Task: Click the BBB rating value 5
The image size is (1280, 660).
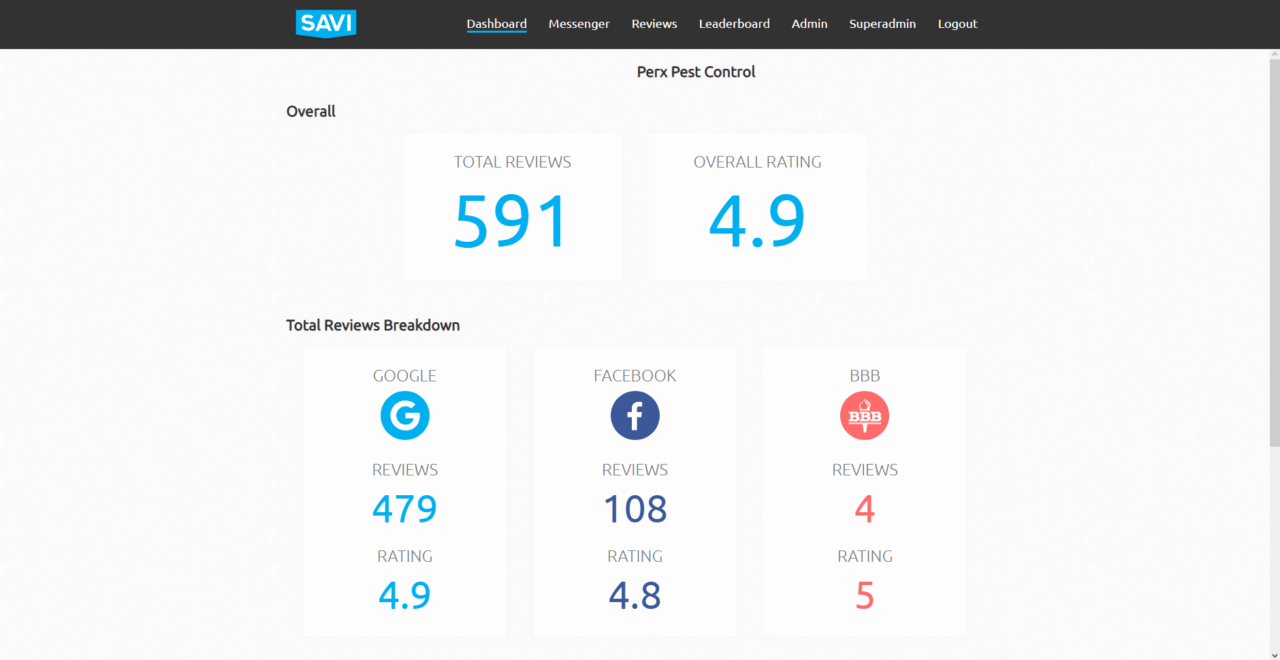Action: pyautogui.click(x=865, y=595)
